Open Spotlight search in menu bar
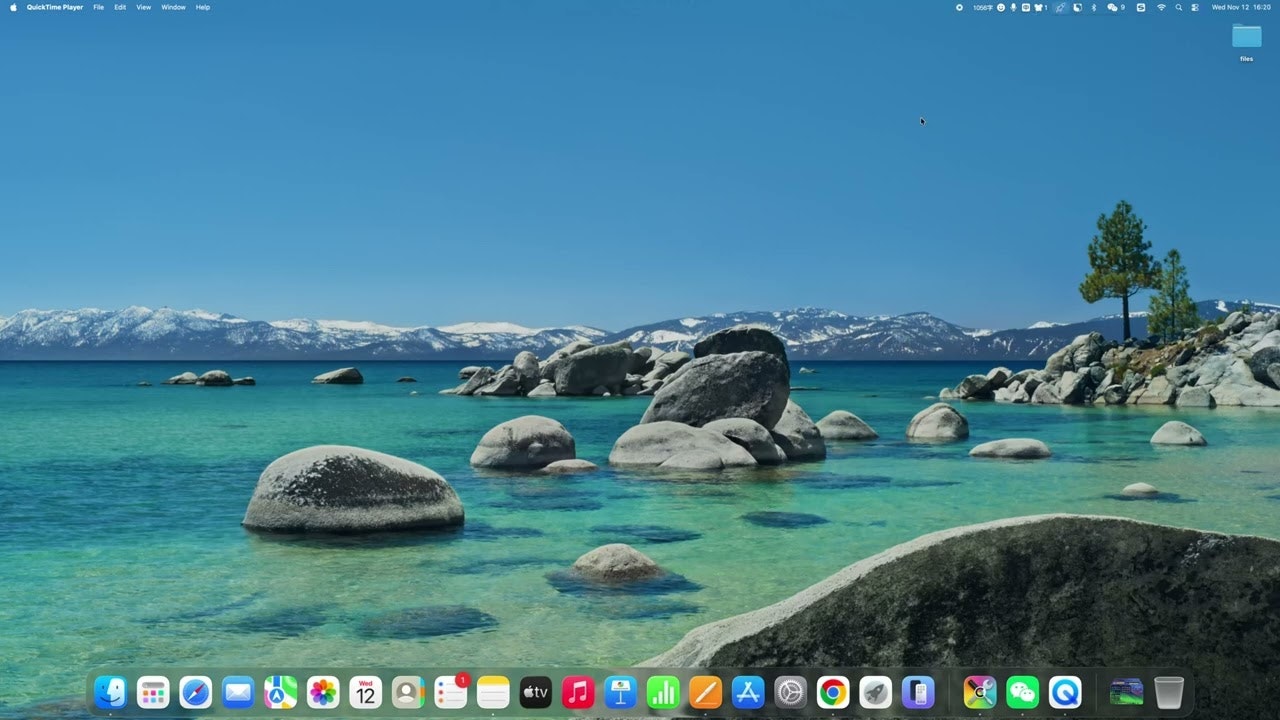 point(1178,7)
